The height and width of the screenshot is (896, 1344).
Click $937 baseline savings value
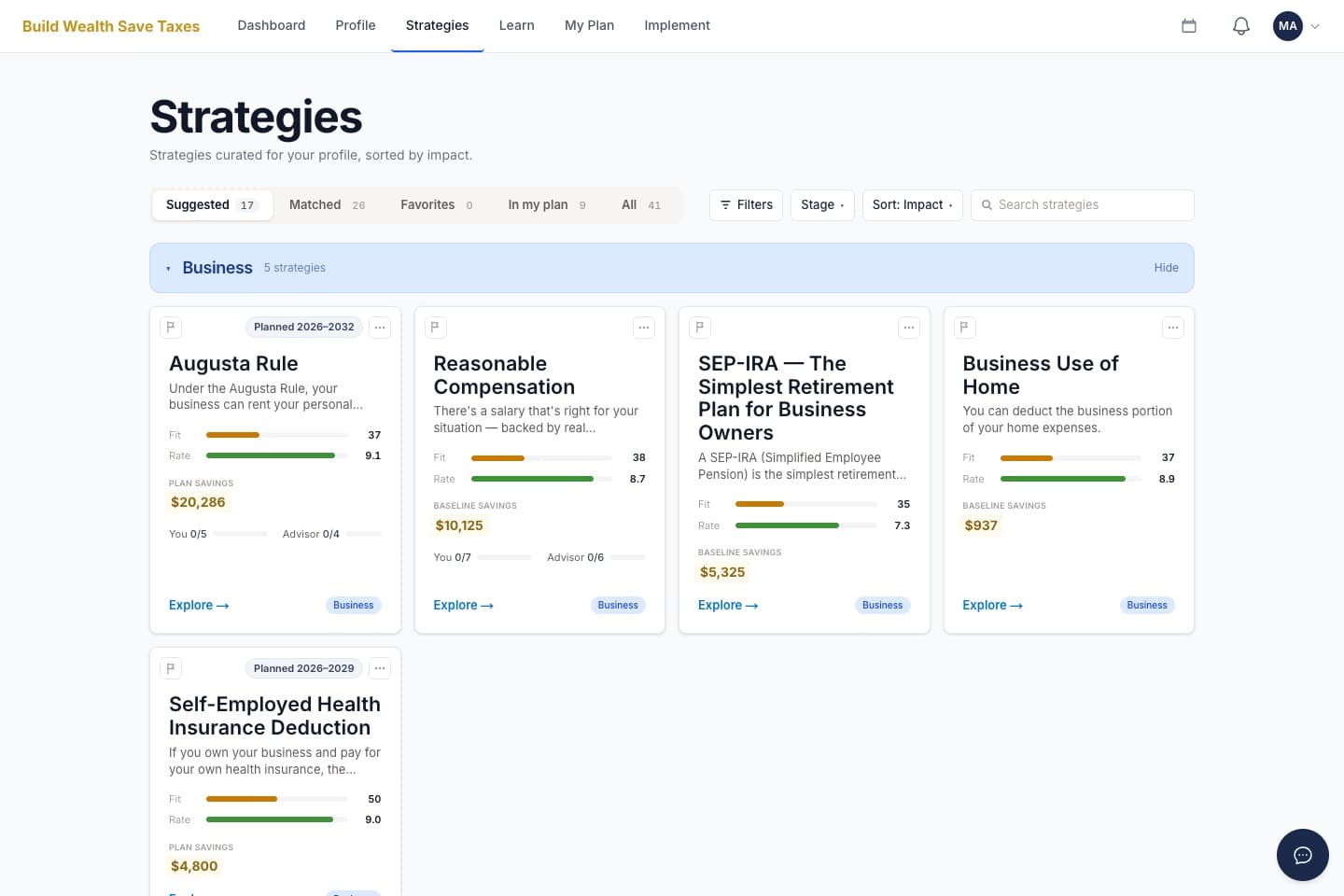click(x=981, y=525)
